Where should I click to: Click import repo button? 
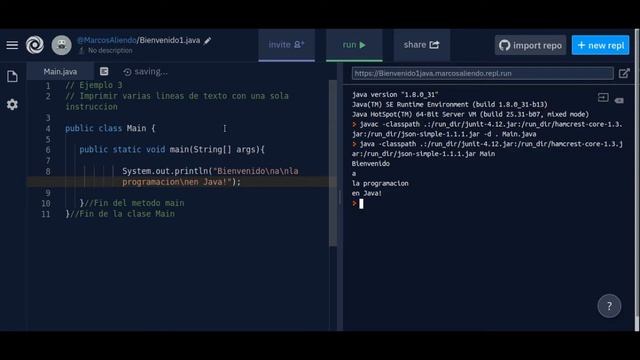click(530, 45)
